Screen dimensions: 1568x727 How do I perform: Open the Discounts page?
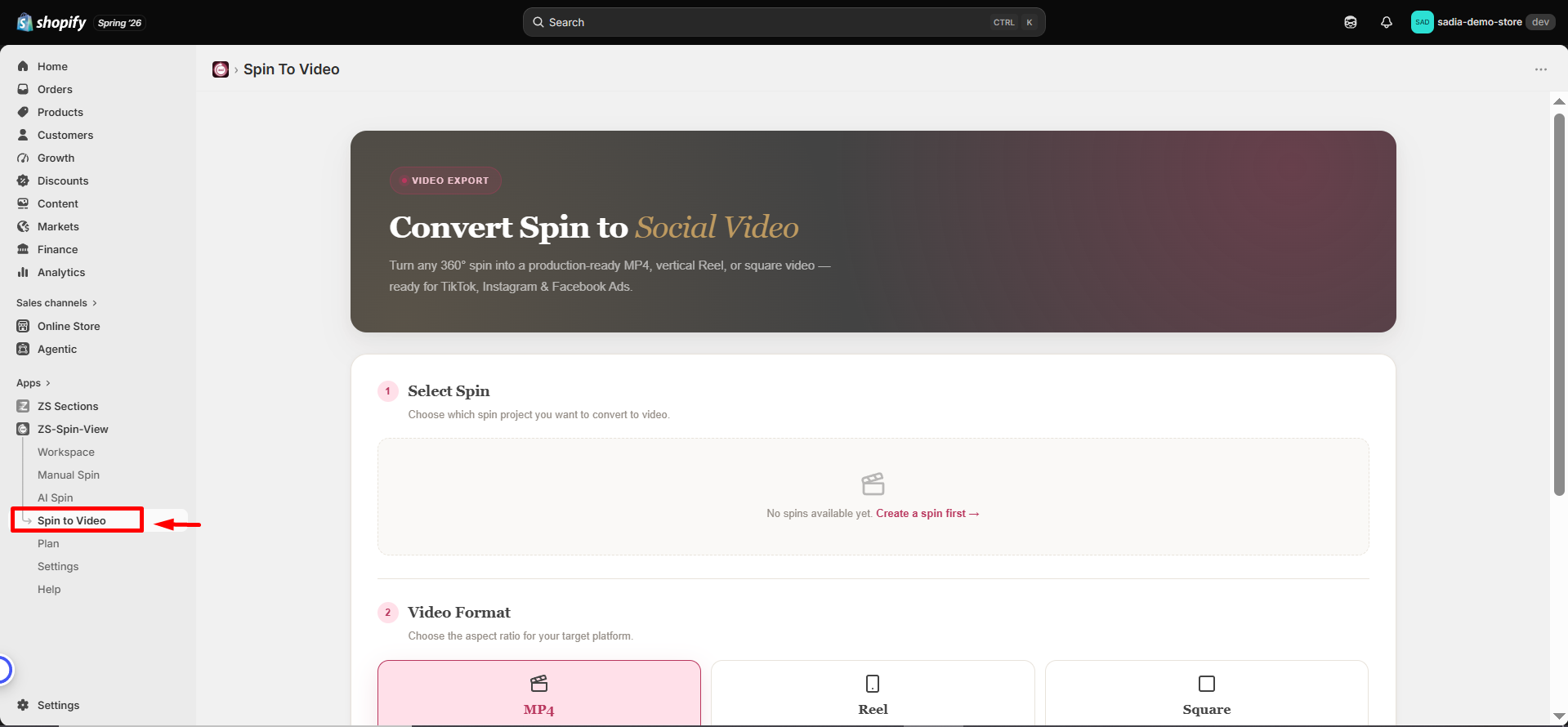63,181
